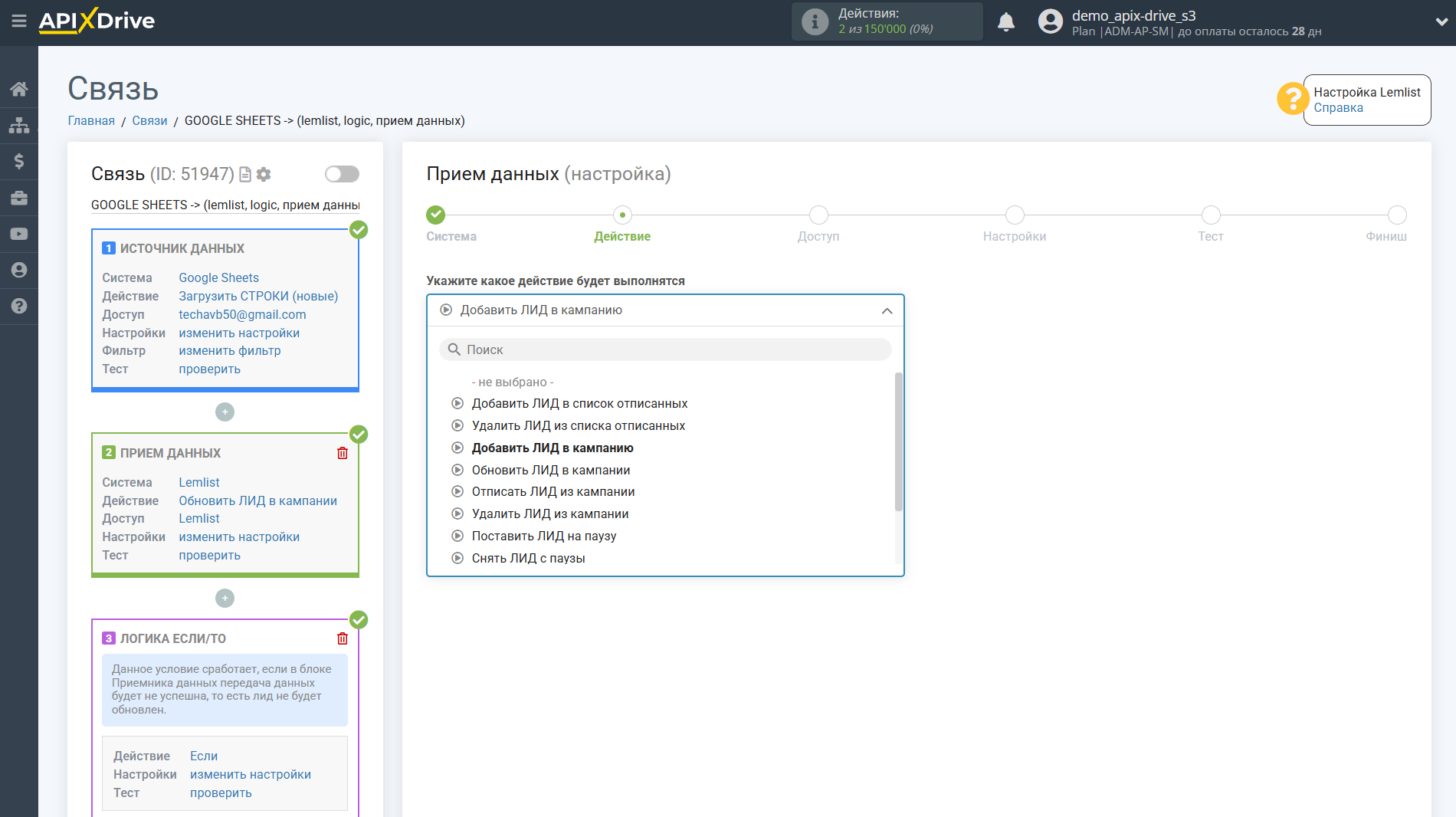Select 'Обновить ЛИД в кампании' option

(x=551, y=471)
